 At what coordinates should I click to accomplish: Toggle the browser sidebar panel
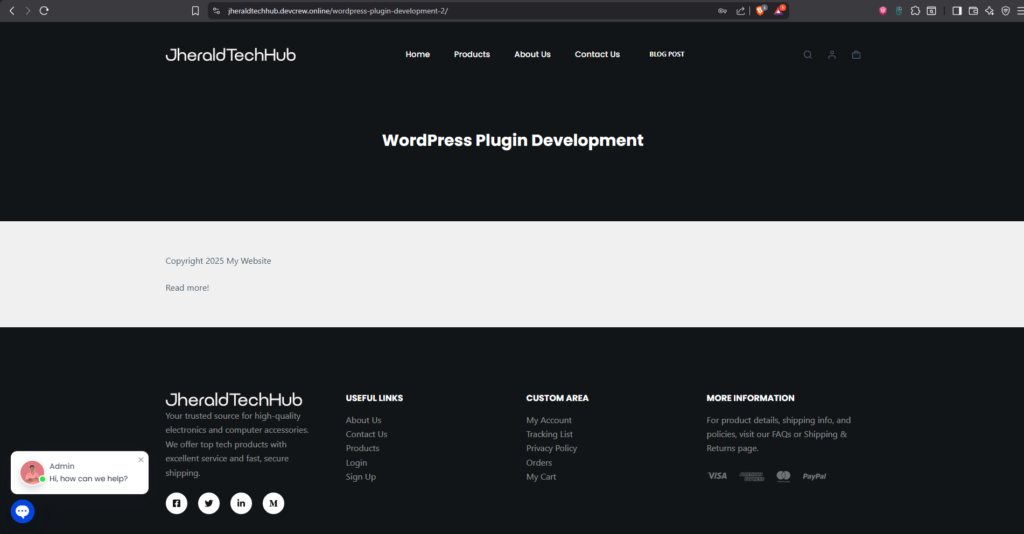click(957, 10)
